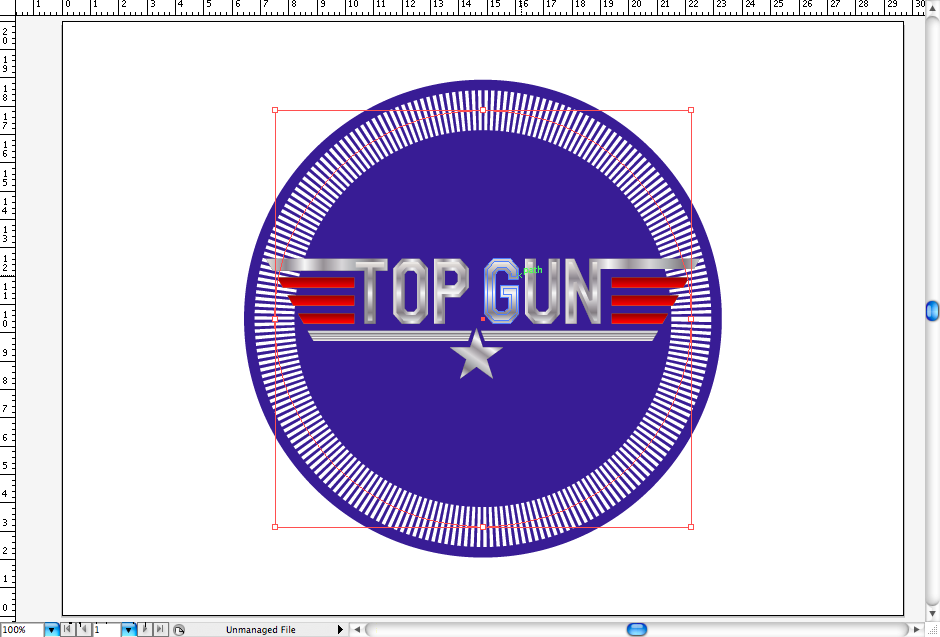Click the Version Cue status icon

[179, 630]
